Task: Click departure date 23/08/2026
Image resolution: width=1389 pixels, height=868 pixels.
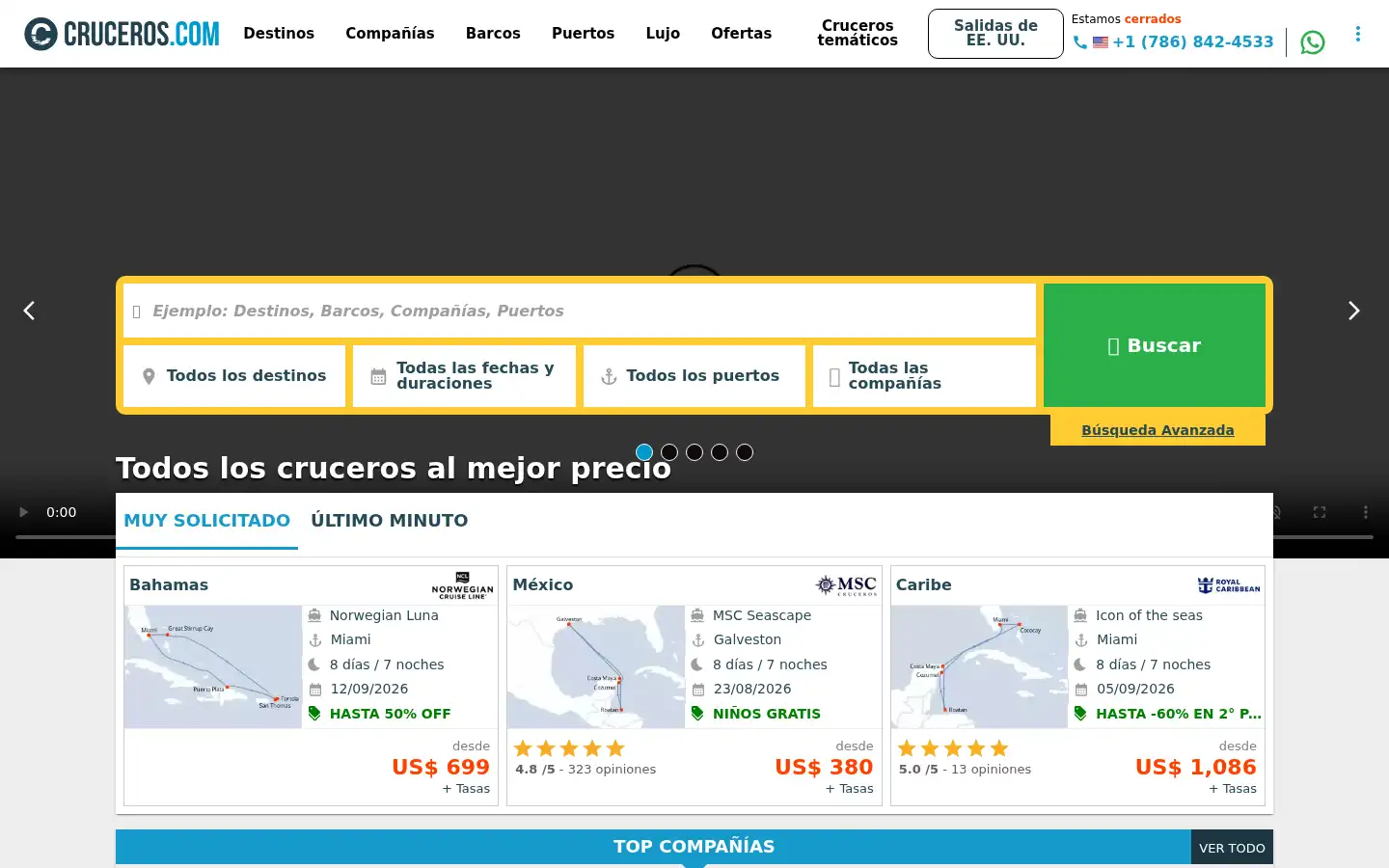Action: [x=752, y=689]
